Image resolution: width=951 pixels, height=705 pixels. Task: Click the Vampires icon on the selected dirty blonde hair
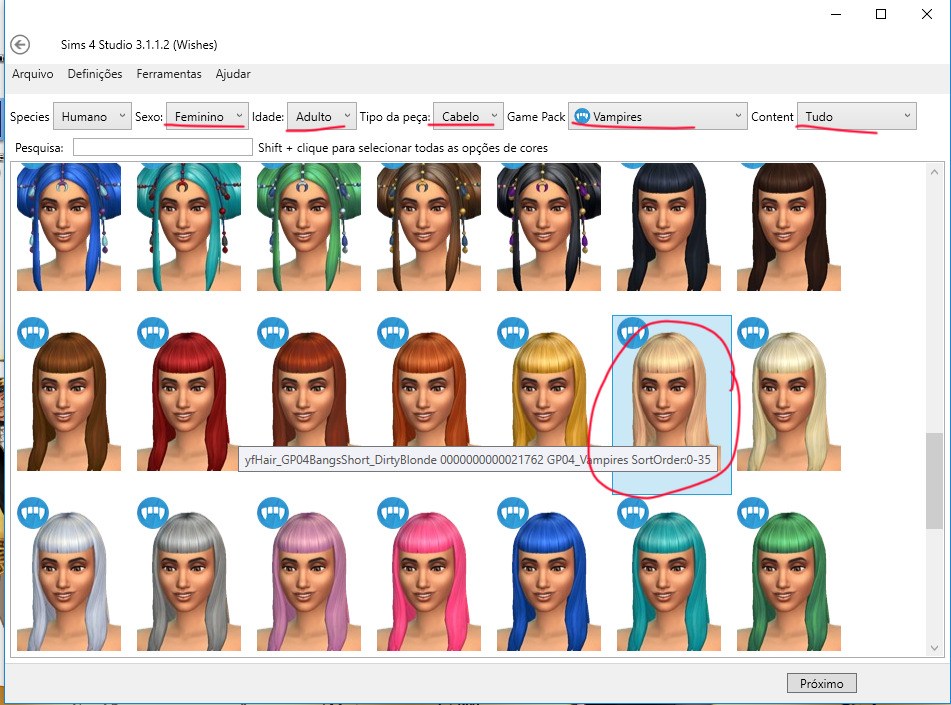tap(632, 333)
